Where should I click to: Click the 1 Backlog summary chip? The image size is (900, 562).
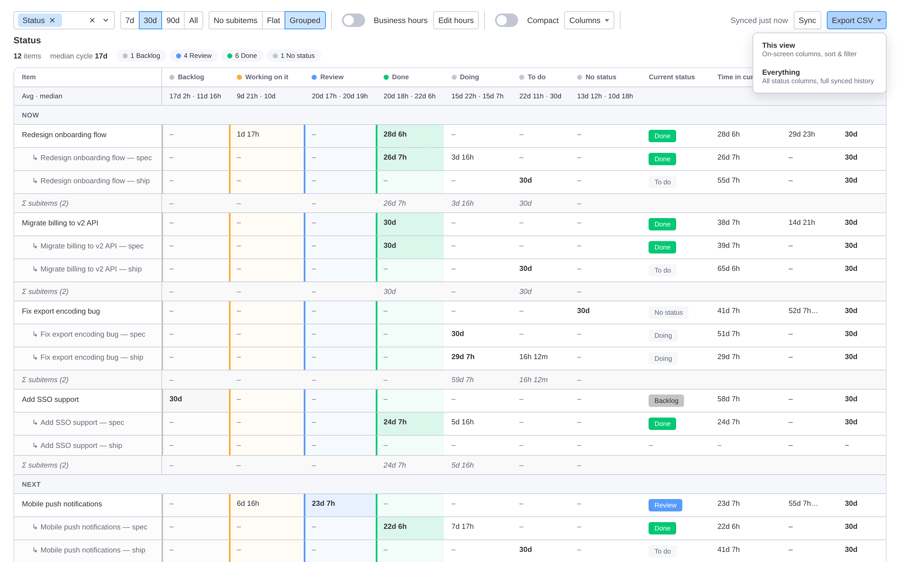(x=141, y=56)
